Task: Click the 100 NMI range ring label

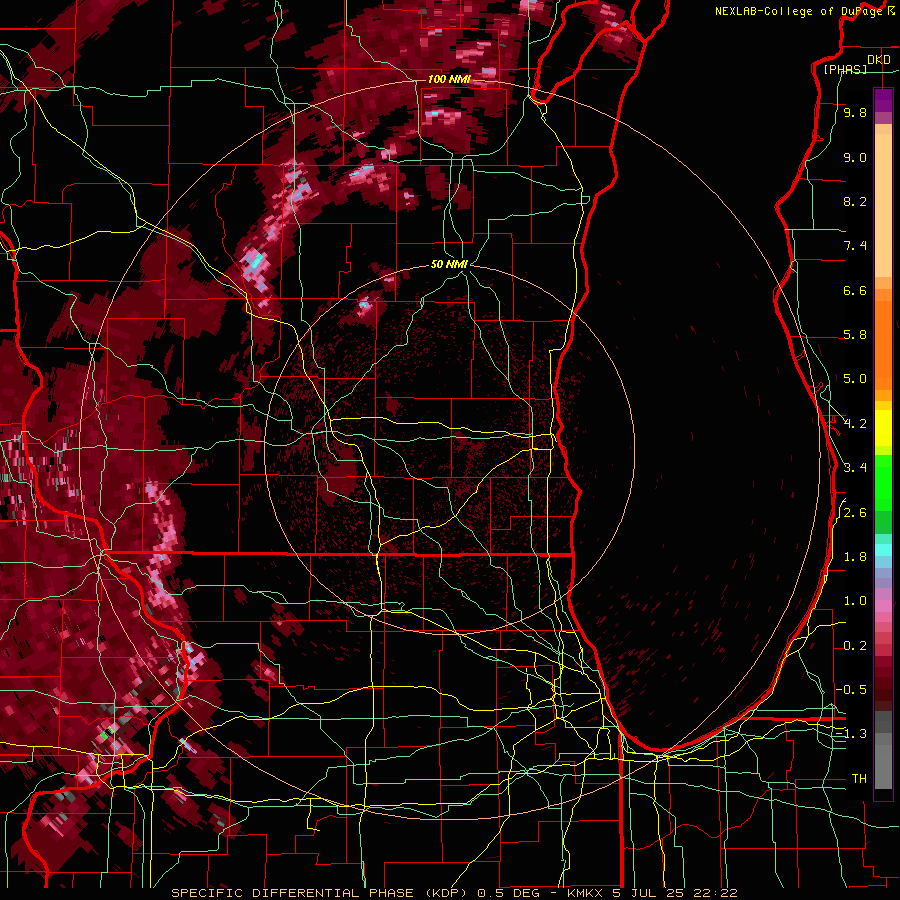Action: (x=449, y=79)
